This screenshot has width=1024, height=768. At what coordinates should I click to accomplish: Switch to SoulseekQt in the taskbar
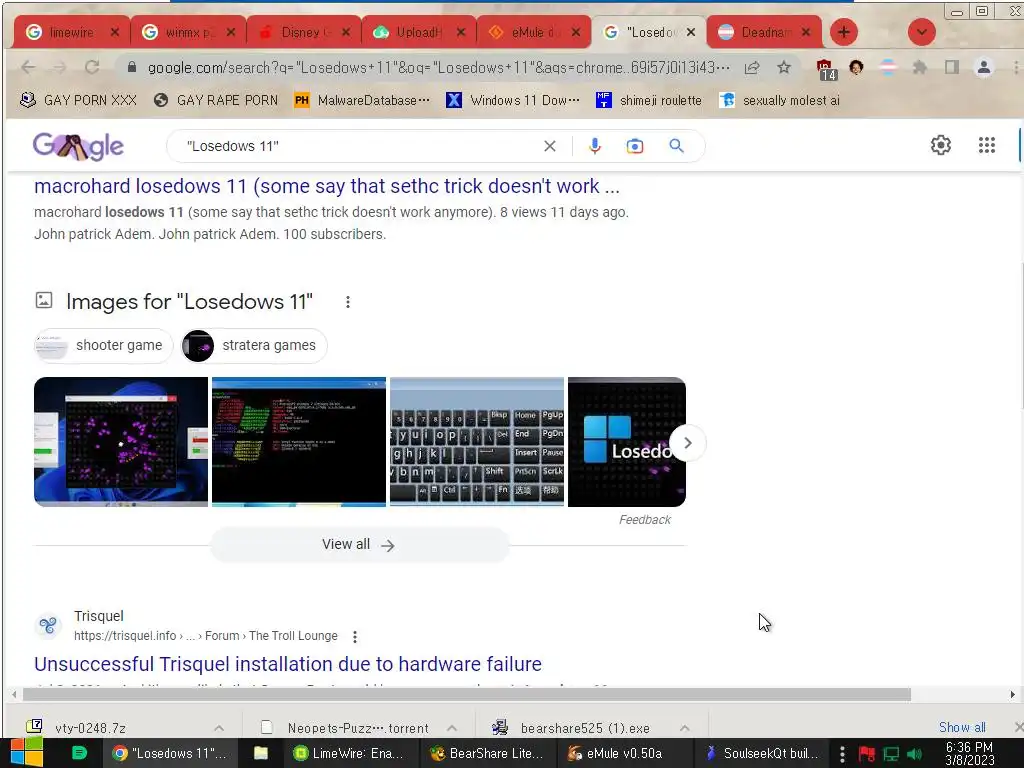point(761,753)
